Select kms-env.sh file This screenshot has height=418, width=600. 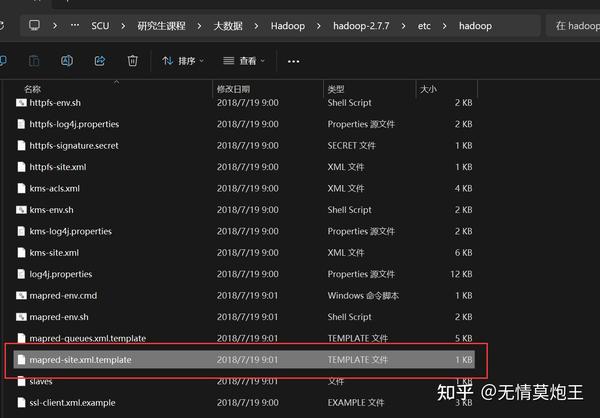[244, 210]
